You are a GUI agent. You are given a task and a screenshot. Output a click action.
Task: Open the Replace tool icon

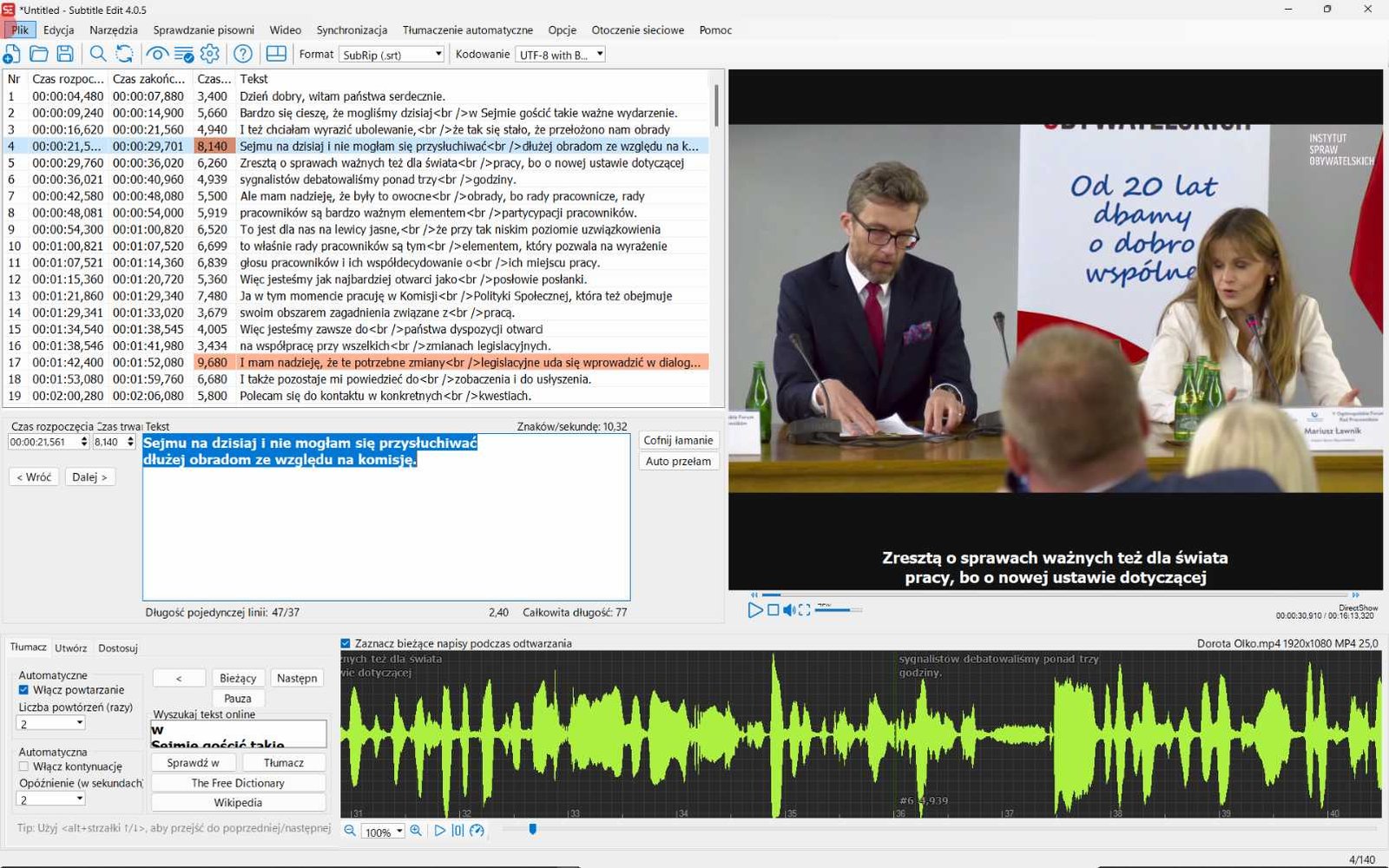(x=125, y=54)
